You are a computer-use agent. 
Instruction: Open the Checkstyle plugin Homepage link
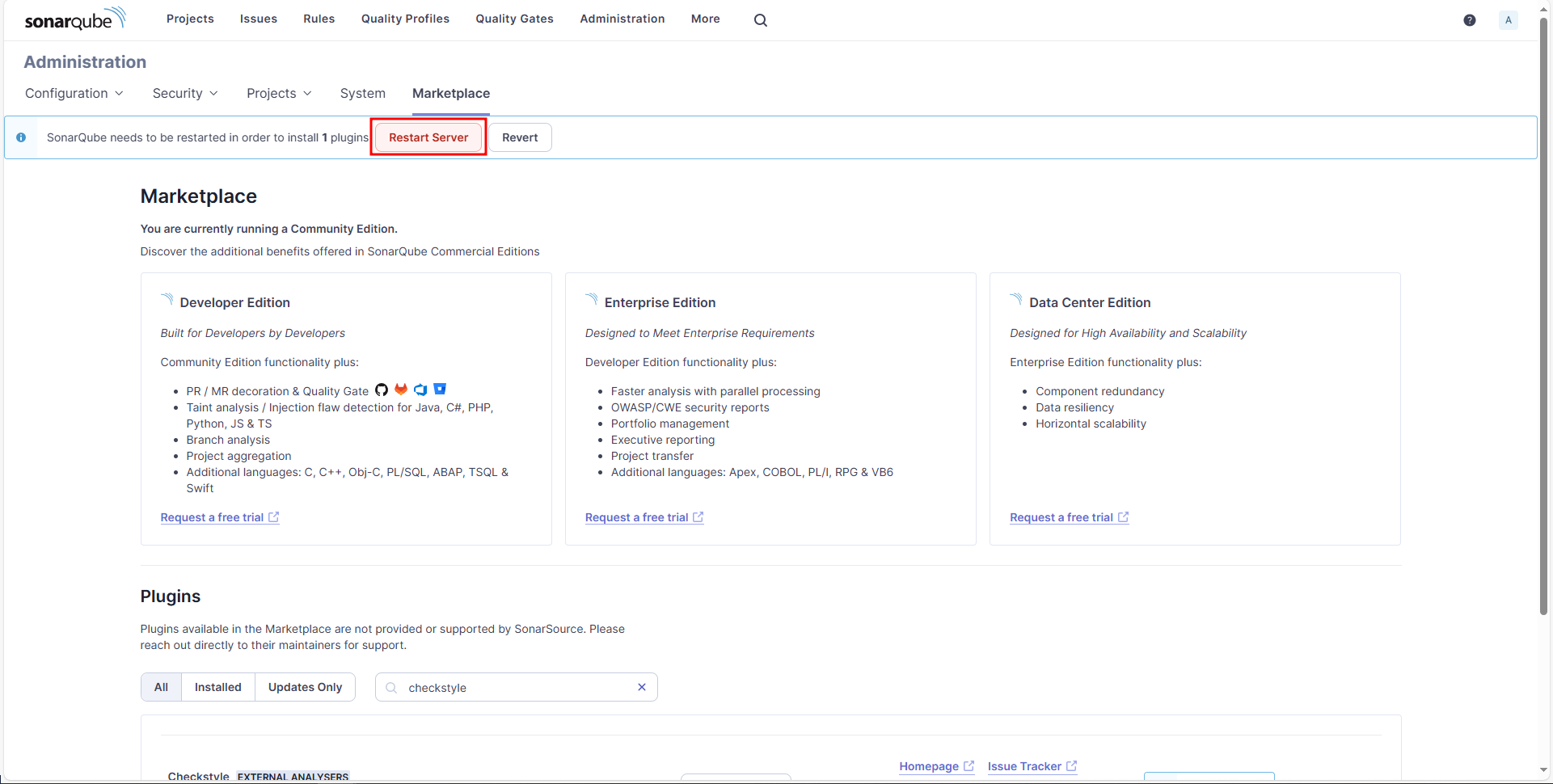936,766
